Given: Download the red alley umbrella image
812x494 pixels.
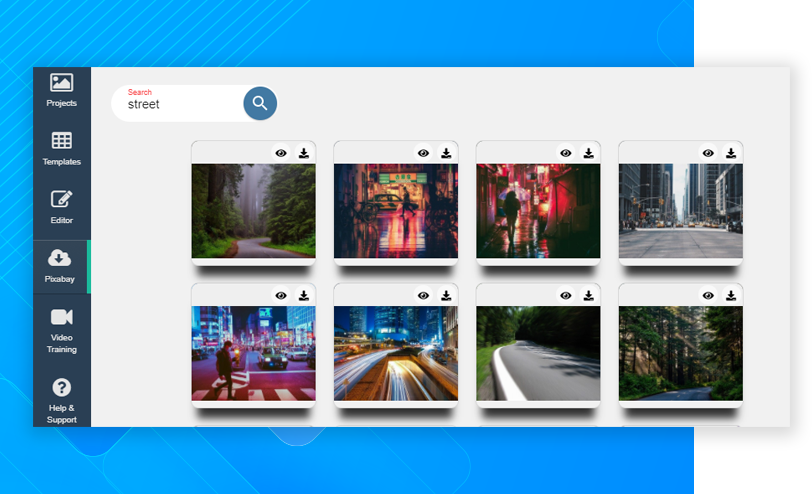Looking at the screenshot, I should [x=588, y=153].
